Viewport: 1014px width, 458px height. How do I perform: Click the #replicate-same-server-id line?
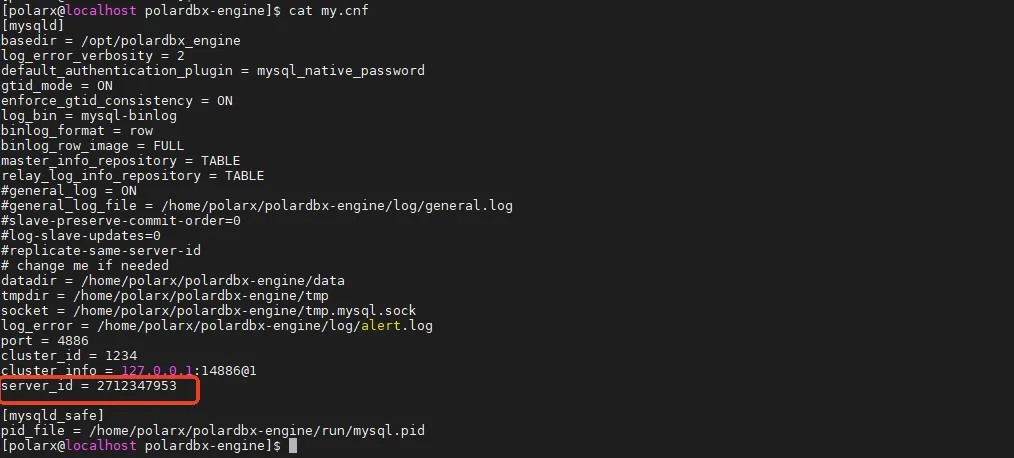pyautogui.click(x=101, y=251)
